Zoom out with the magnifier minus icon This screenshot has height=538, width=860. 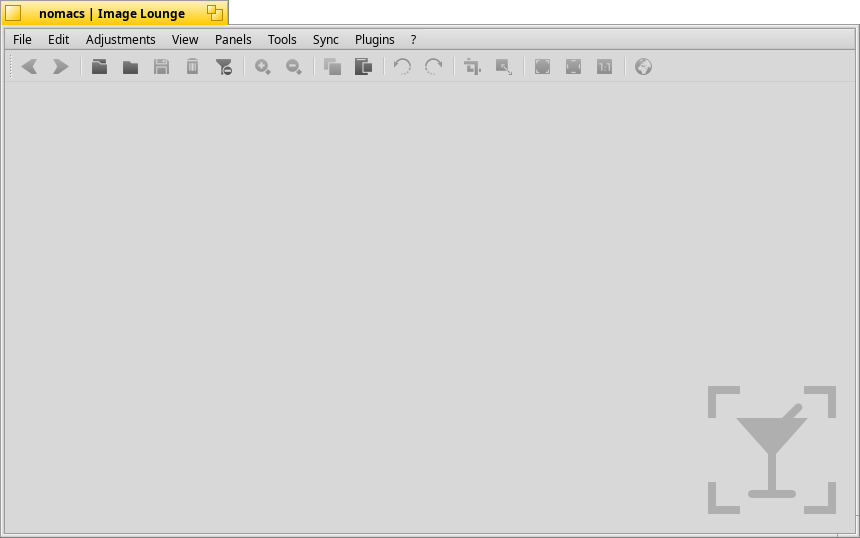click(293, 67)
